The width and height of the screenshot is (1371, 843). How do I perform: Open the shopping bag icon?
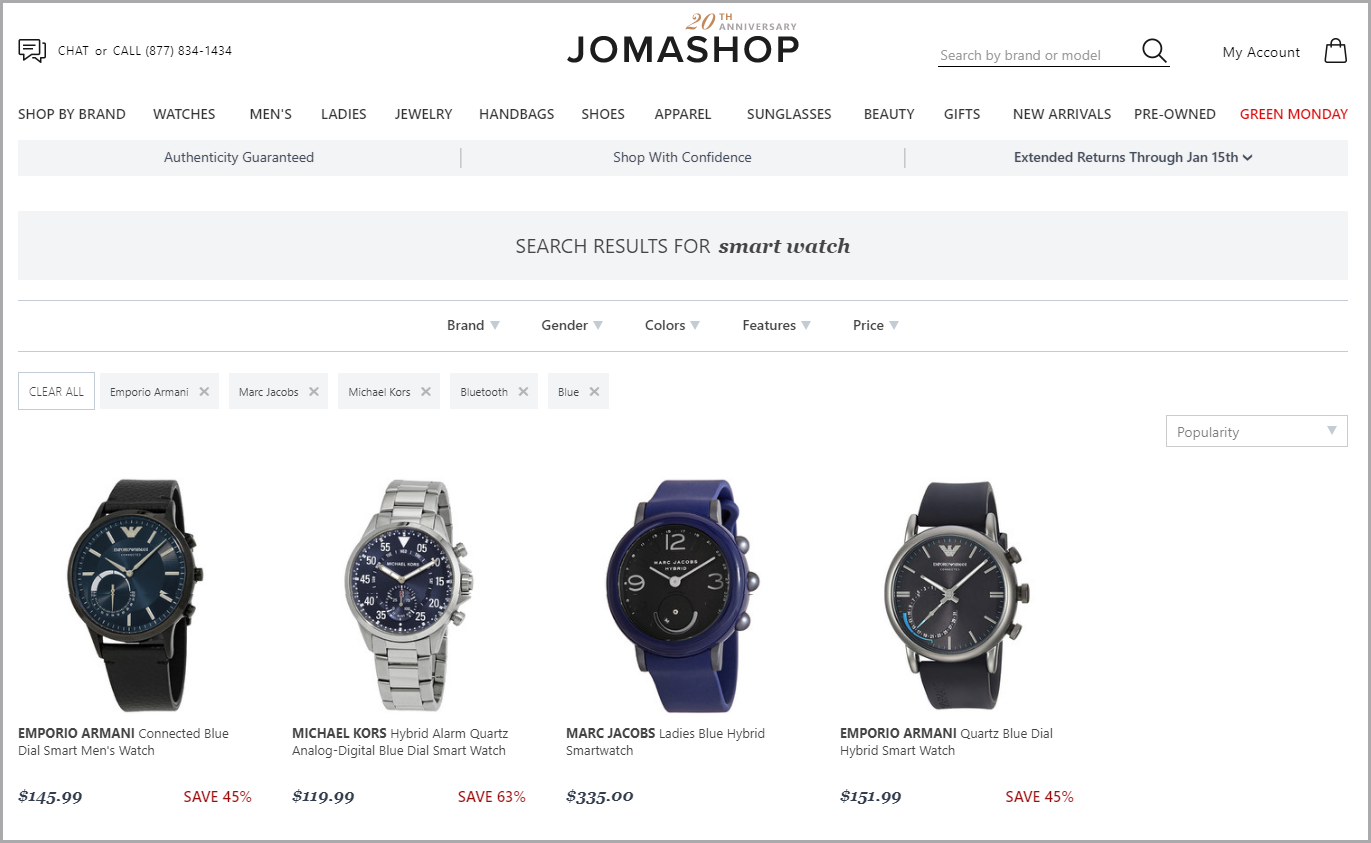[1335, 51]
